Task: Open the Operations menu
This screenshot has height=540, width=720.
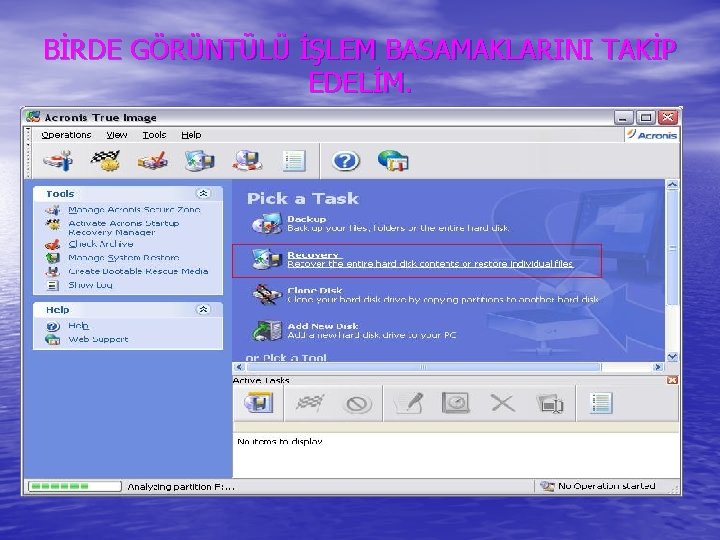Action: [x=66, y=135]
